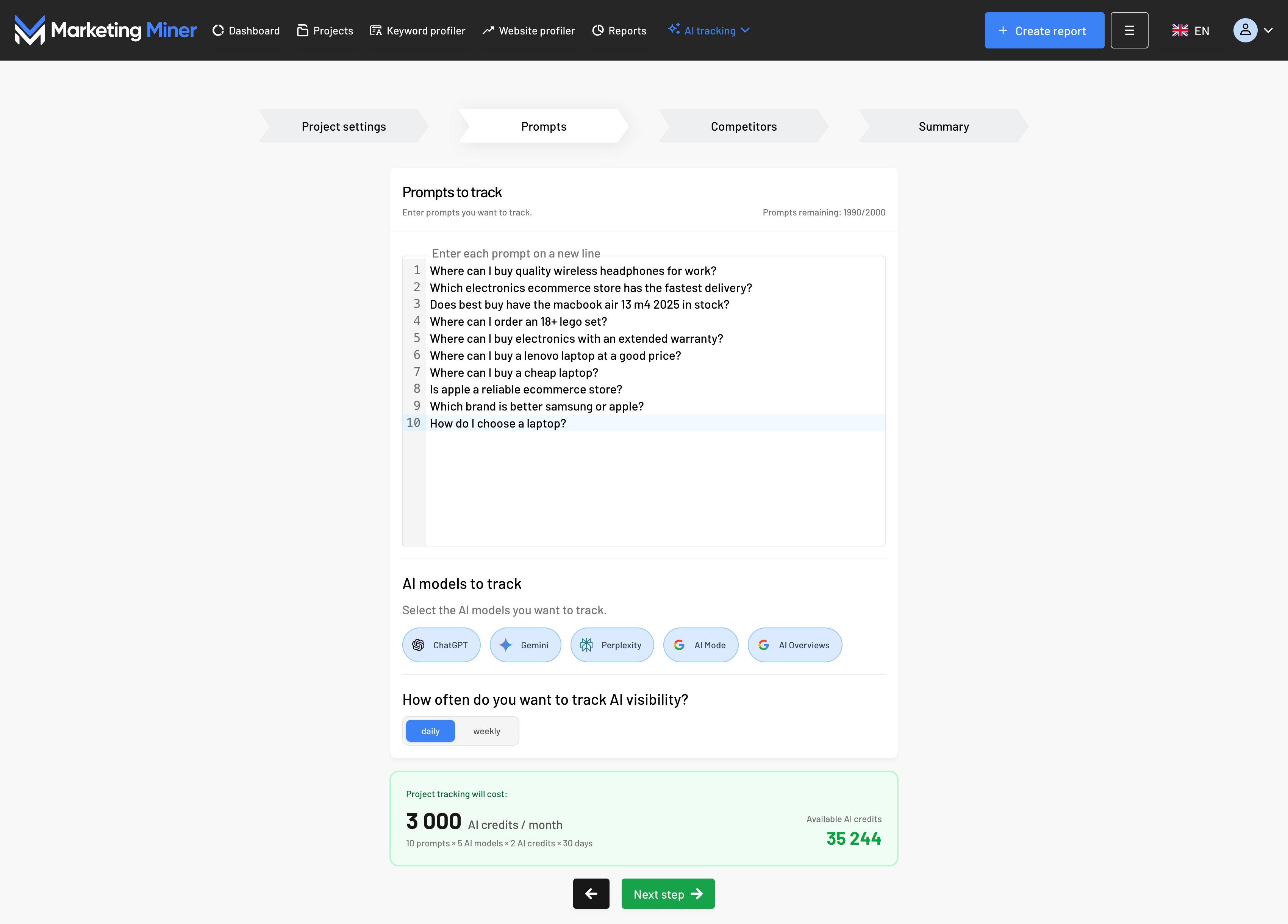Expand the AI tracking dropdown
This screenshot has height=924, width=1288.
pyautogui.click(x=710, y=31)
